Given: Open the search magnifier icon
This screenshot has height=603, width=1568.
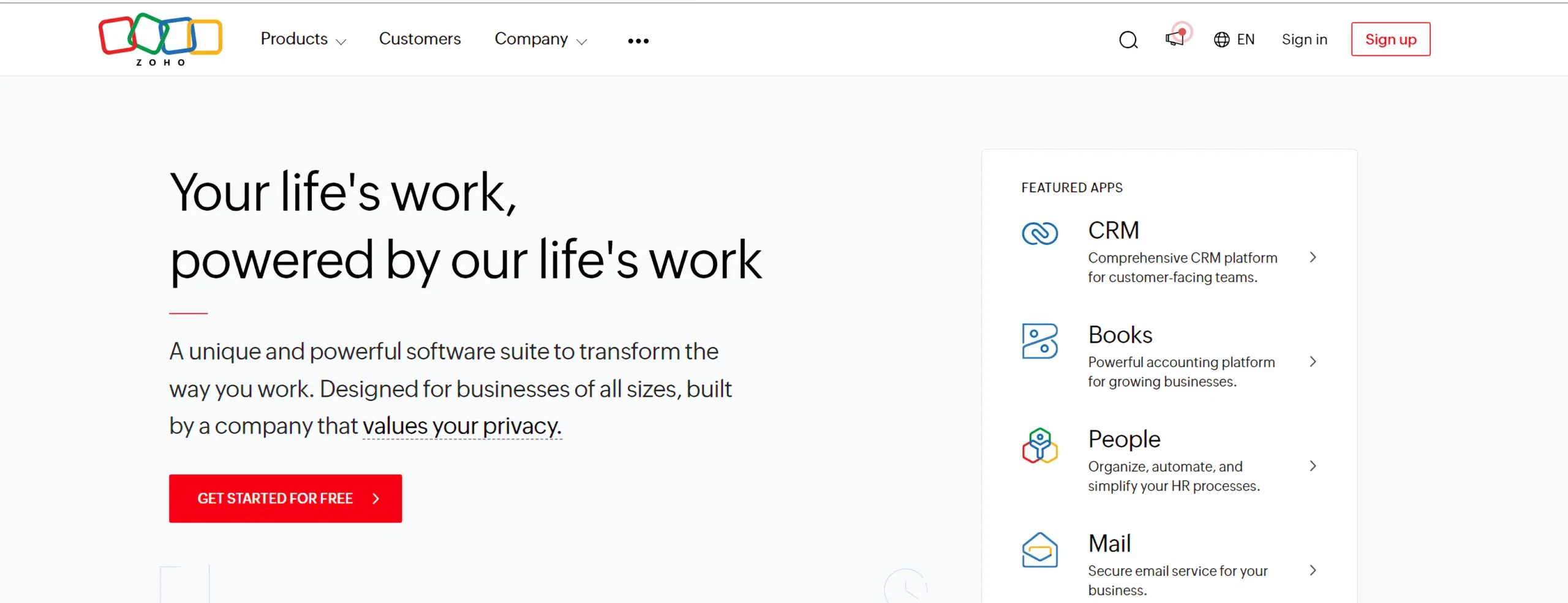Looking at the screenshot, I should [x=1128, y=40].
